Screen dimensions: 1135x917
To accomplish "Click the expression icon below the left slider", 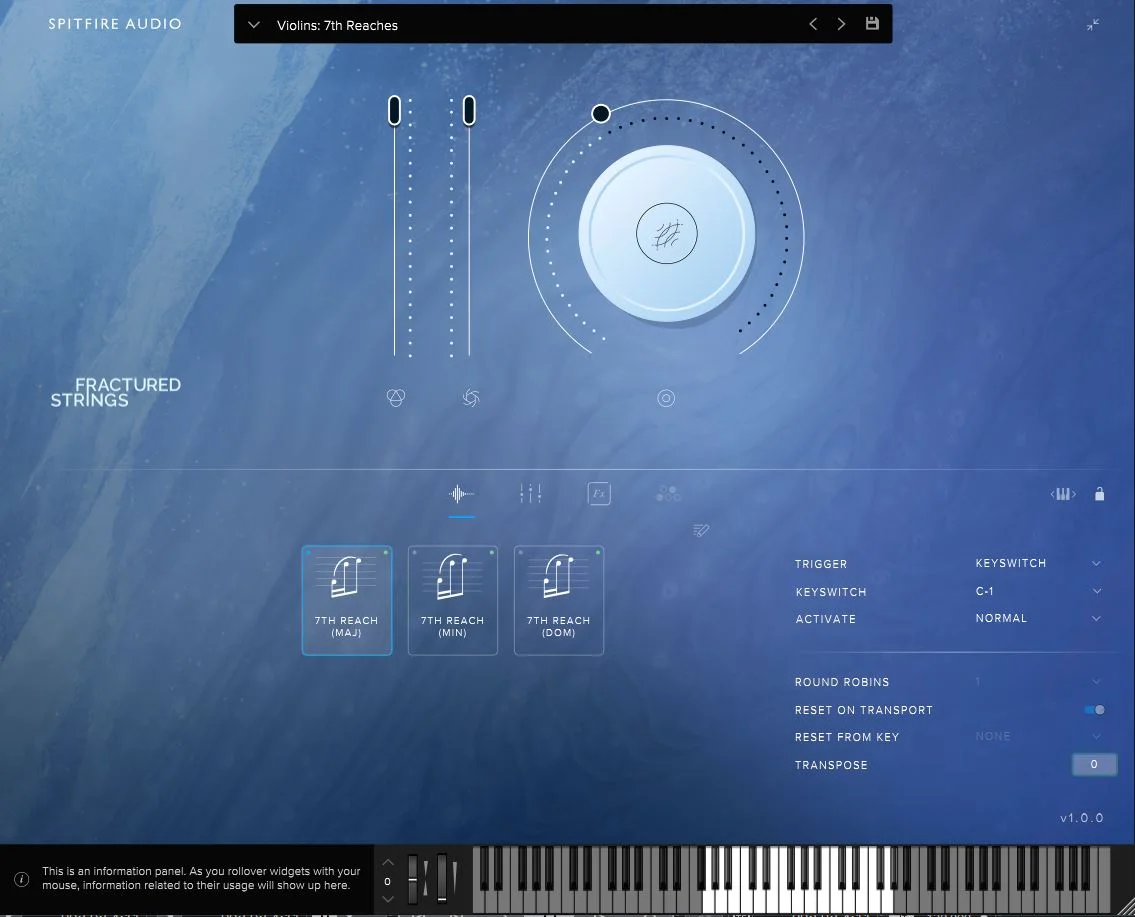I will [x=395, y=397].
